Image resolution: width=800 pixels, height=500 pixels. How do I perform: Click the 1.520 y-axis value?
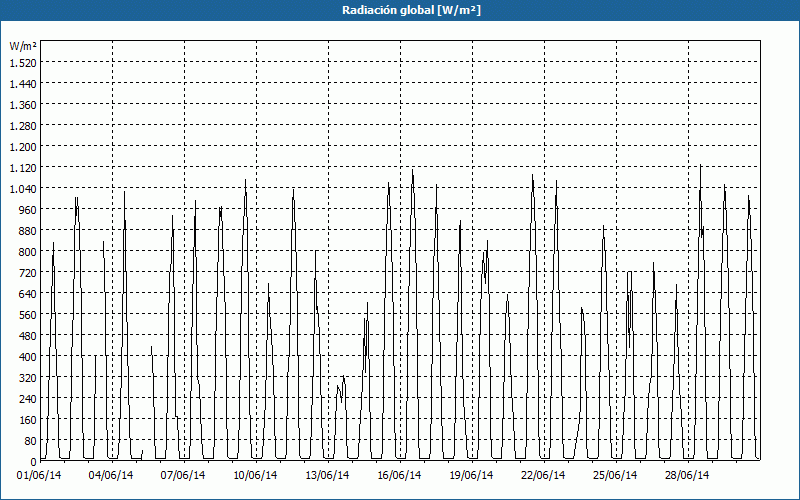coord(23,62)
